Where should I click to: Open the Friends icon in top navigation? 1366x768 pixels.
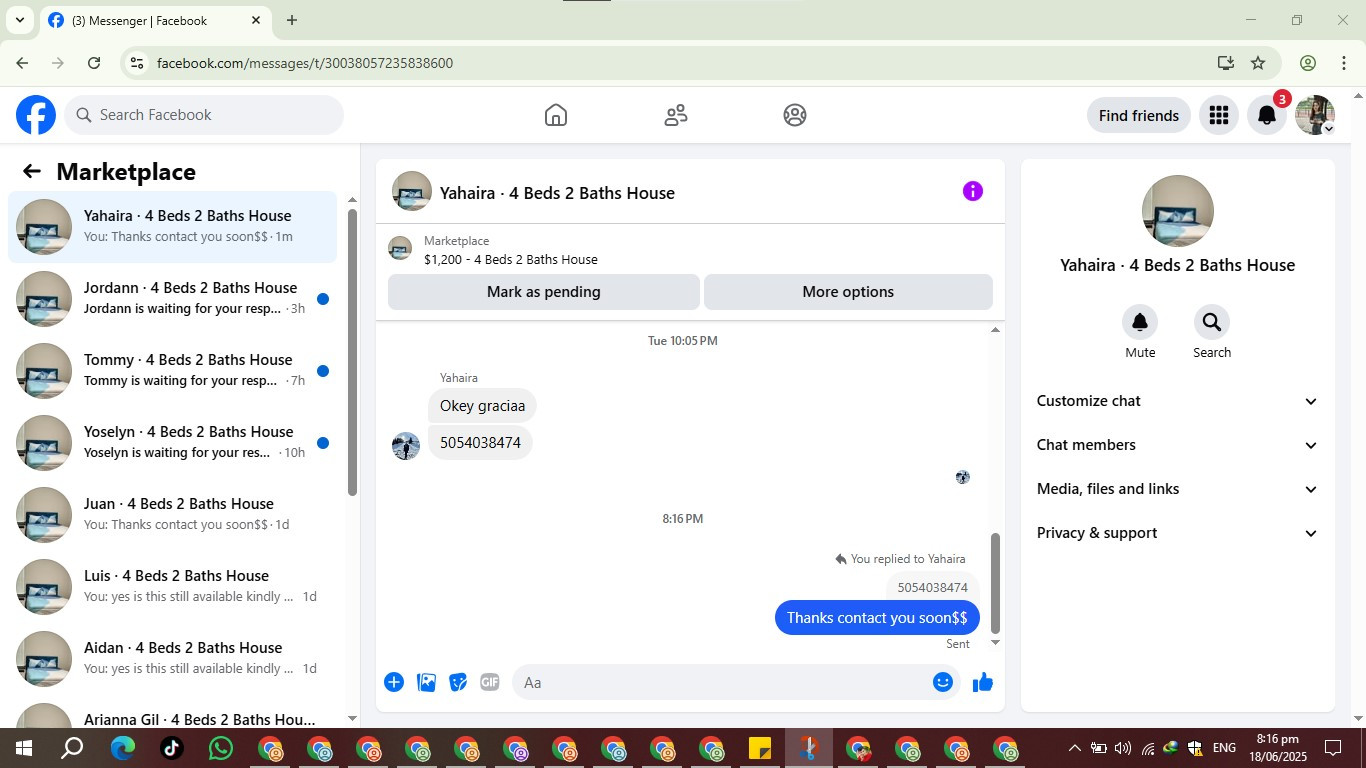coord(676,115)
